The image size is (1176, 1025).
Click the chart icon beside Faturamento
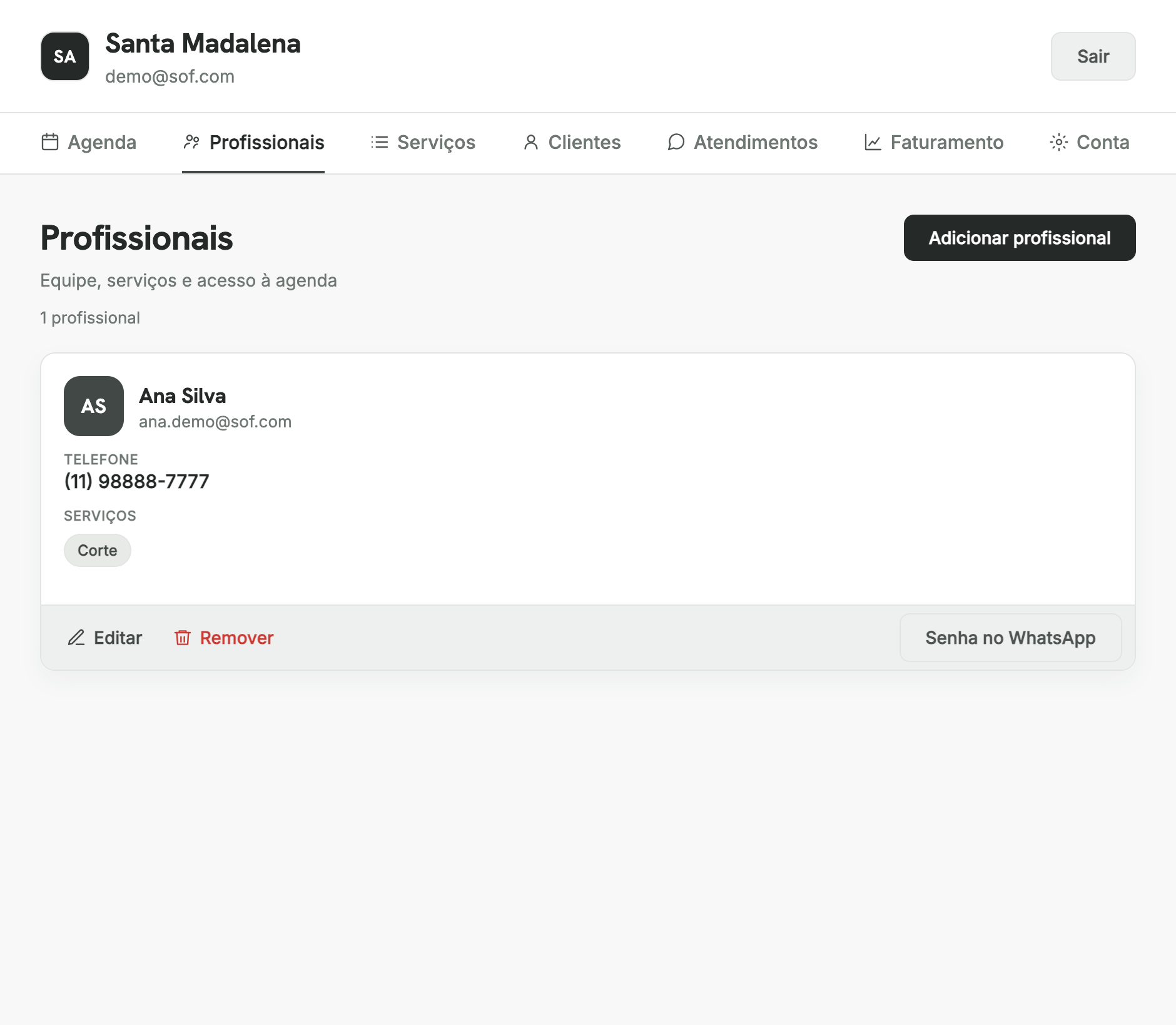[x=873, y=142]
